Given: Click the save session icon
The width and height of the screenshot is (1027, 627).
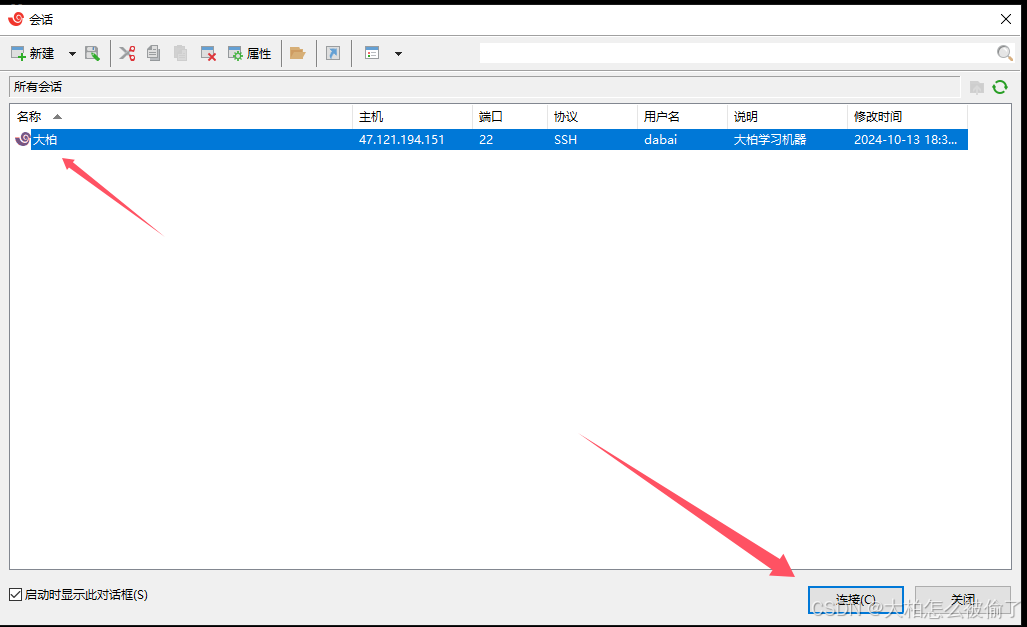Looking at the screenshot, I should (x=92, y=53).
